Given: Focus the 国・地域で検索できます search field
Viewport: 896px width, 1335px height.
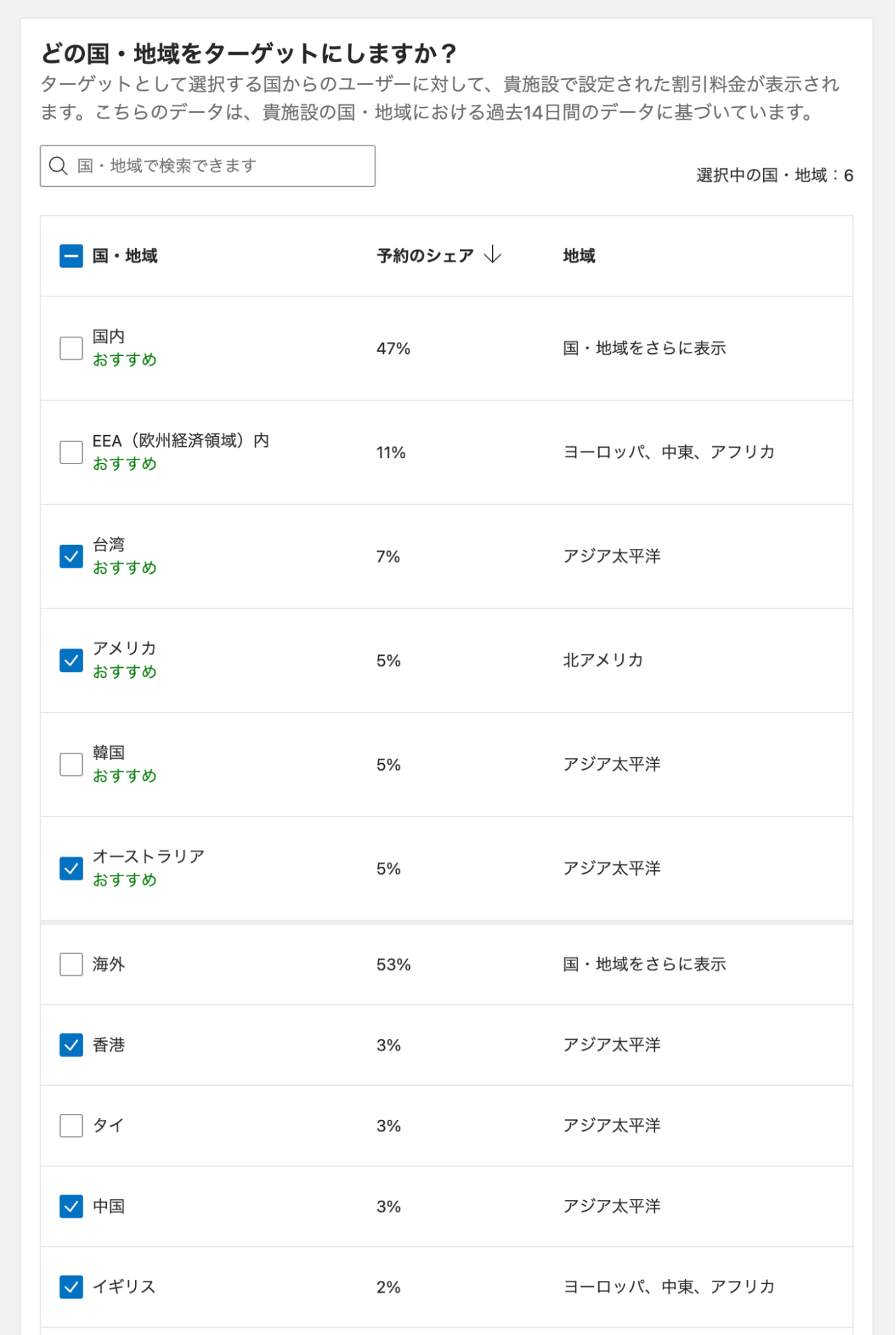Looking at the screenshot, I should click(x=220, y=166).
